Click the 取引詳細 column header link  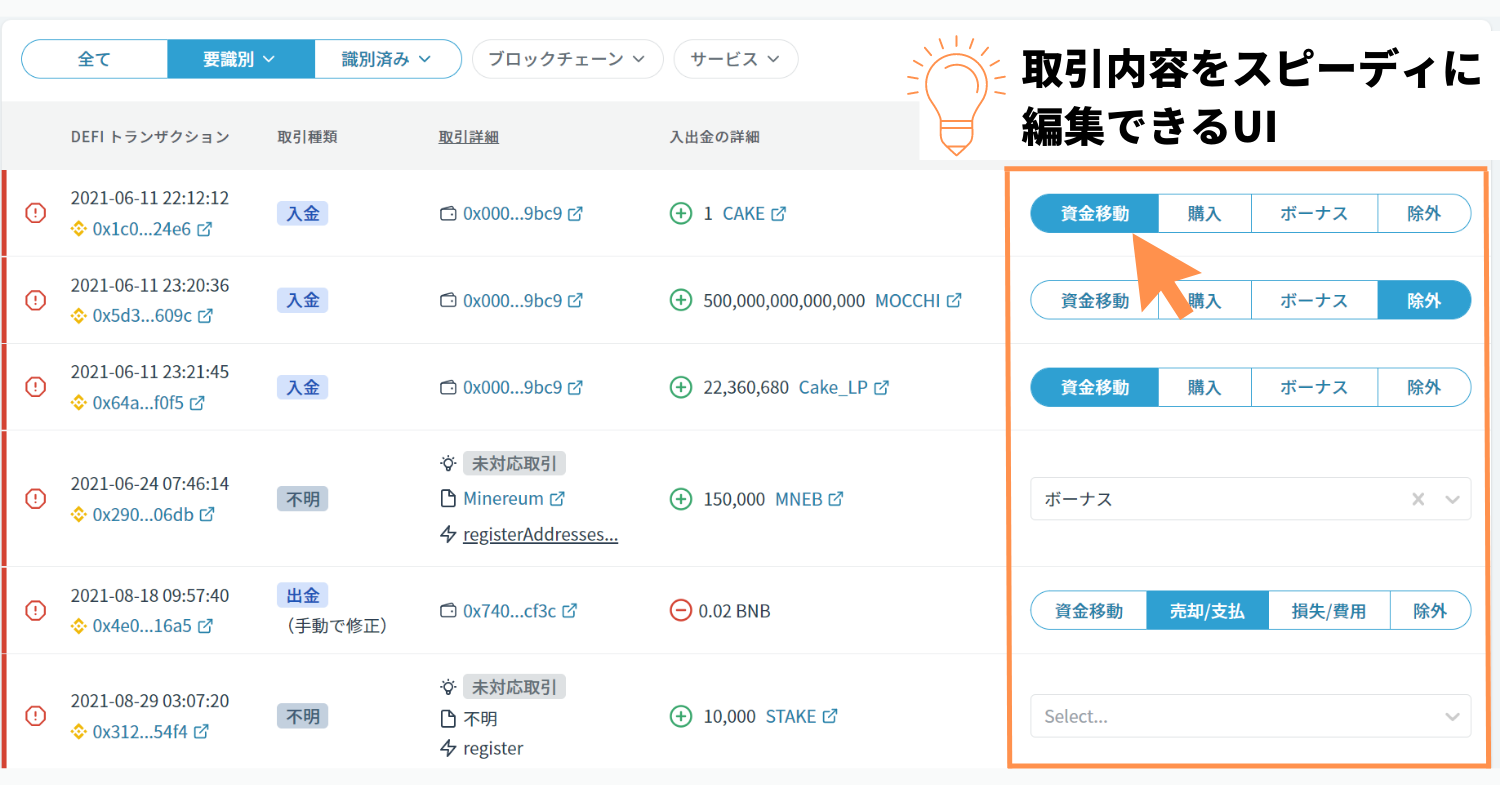point(468,136)
